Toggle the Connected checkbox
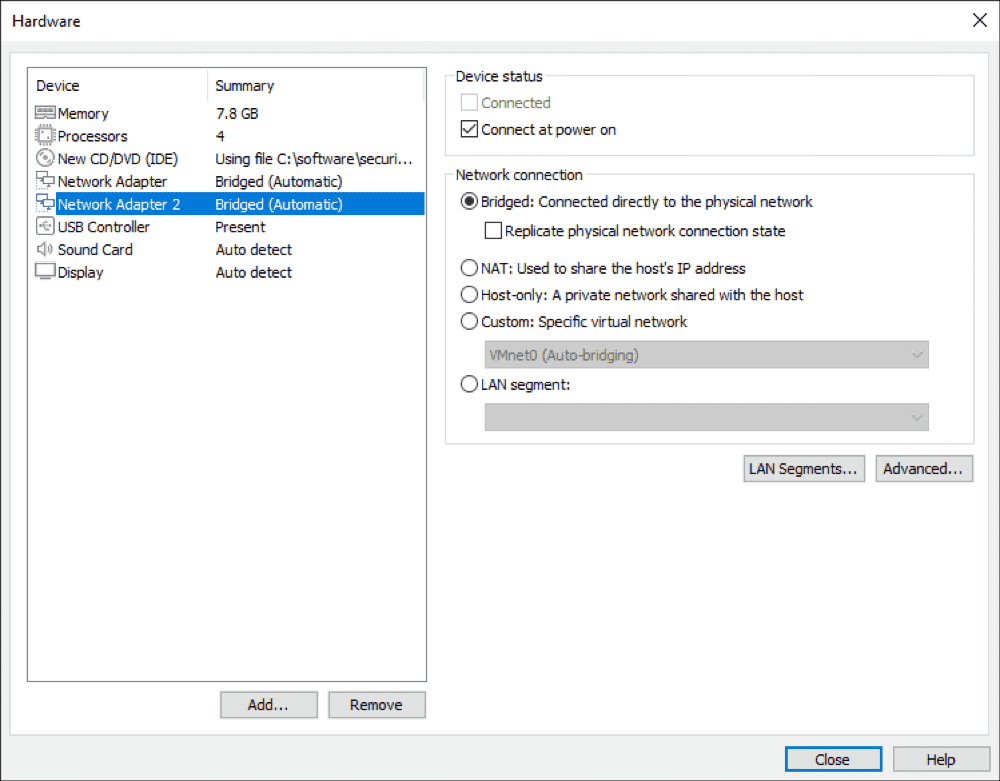This screenshot has height=781, width=1000. tap(469, 102)
